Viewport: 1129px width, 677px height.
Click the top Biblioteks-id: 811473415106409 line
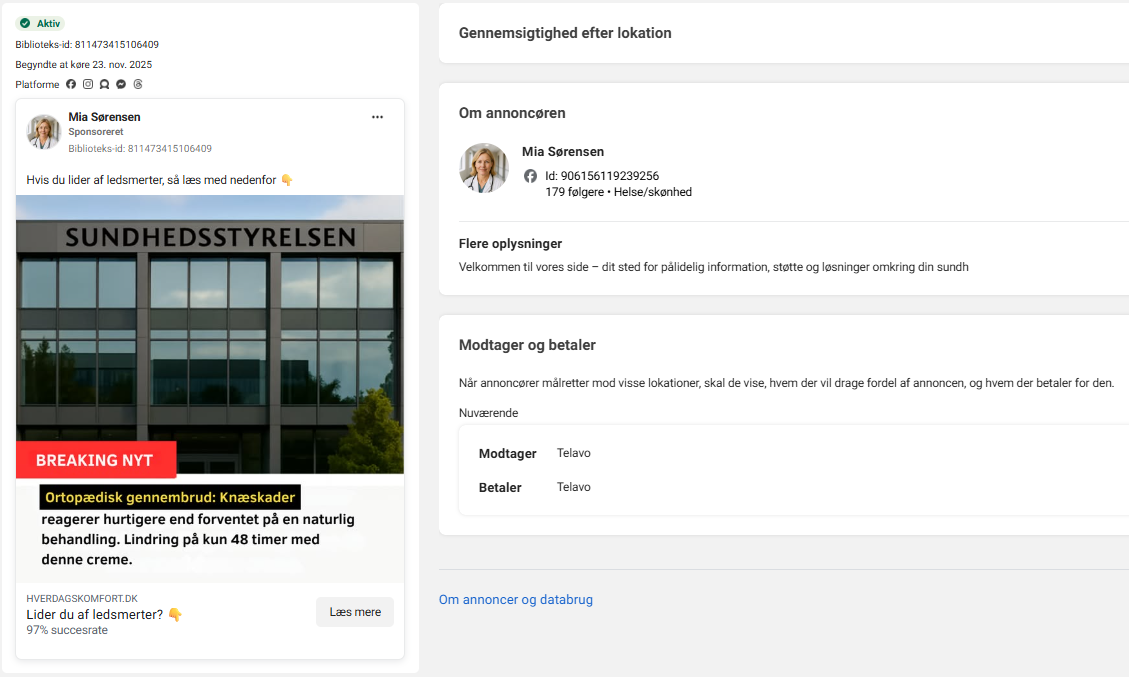click(87, 45)
